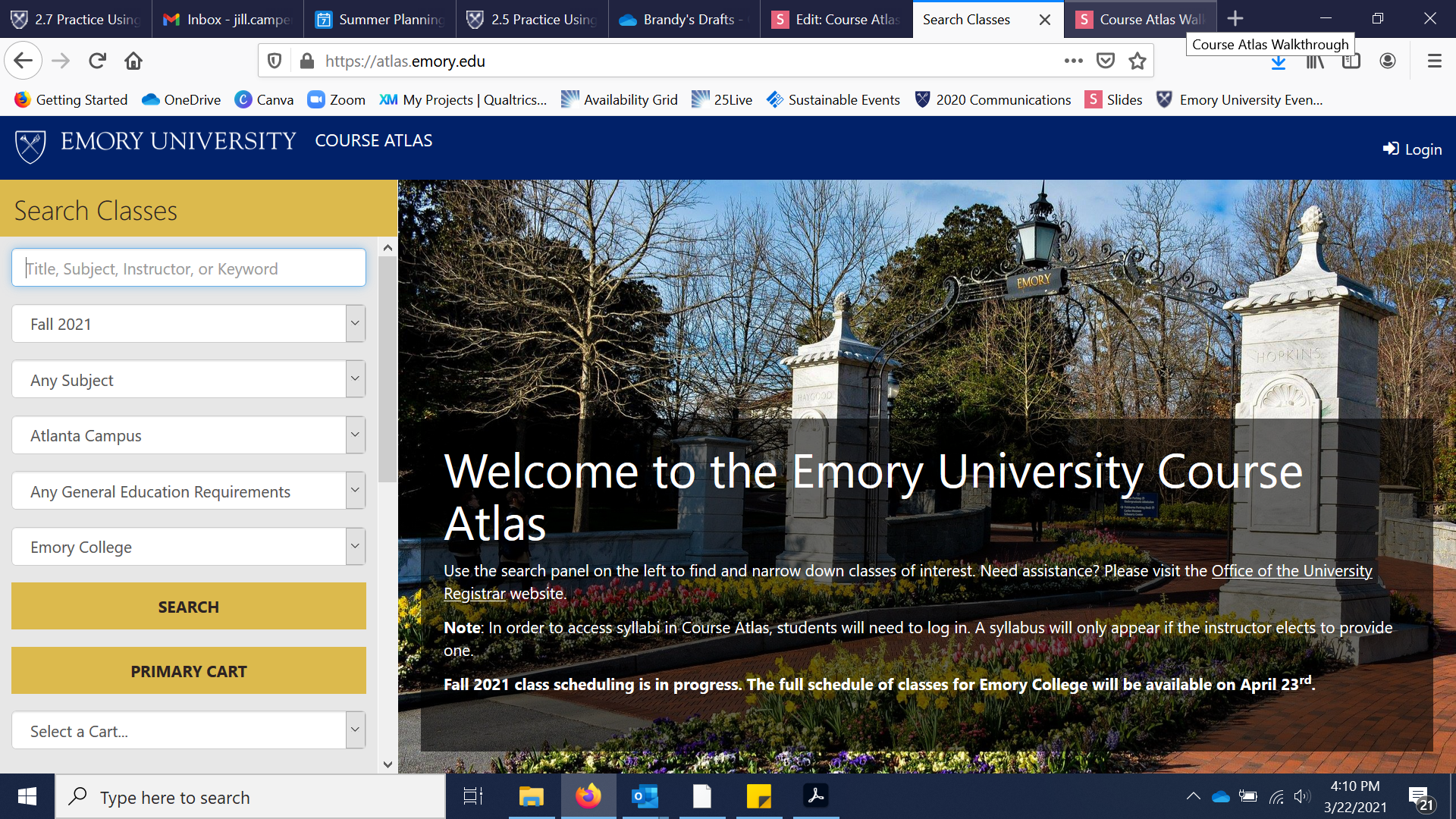Open a new browser tab with plus
Screen dimensions: 1456x819
coord(1235,18)
